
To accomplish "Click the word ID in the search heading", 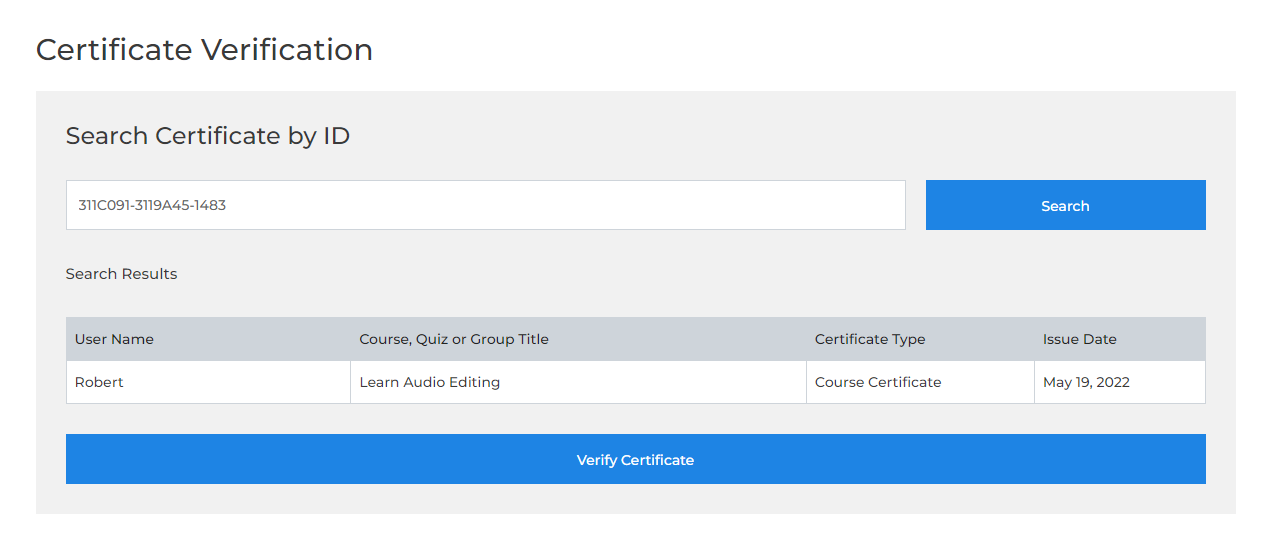I will pyautogui.click(x=336, y=136).
